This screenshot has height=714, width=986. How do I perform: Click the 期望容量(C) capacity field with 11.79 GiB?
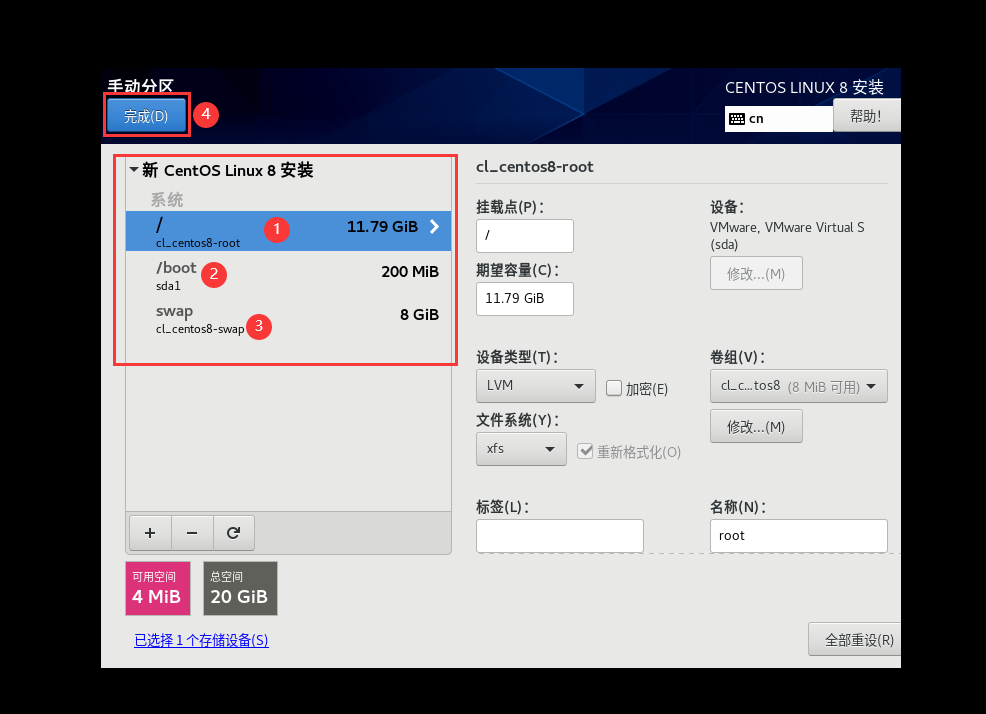tap(525, 299)
